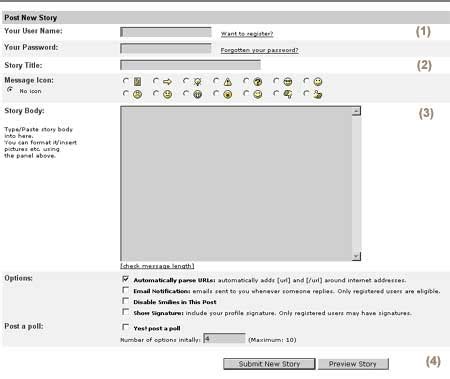Click the 'Preview Story' button

point(353,364)
